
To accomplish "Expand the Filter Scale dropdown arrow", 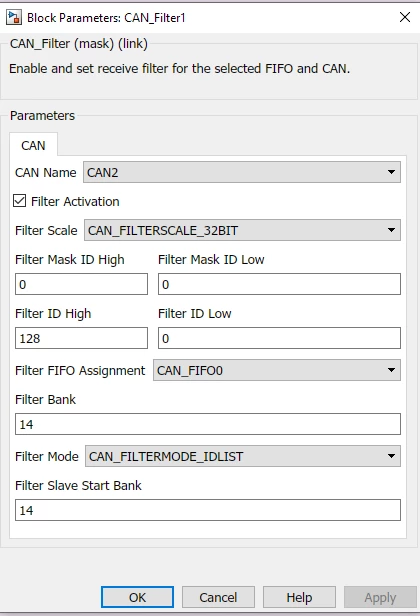I will [x=391, y=230].
